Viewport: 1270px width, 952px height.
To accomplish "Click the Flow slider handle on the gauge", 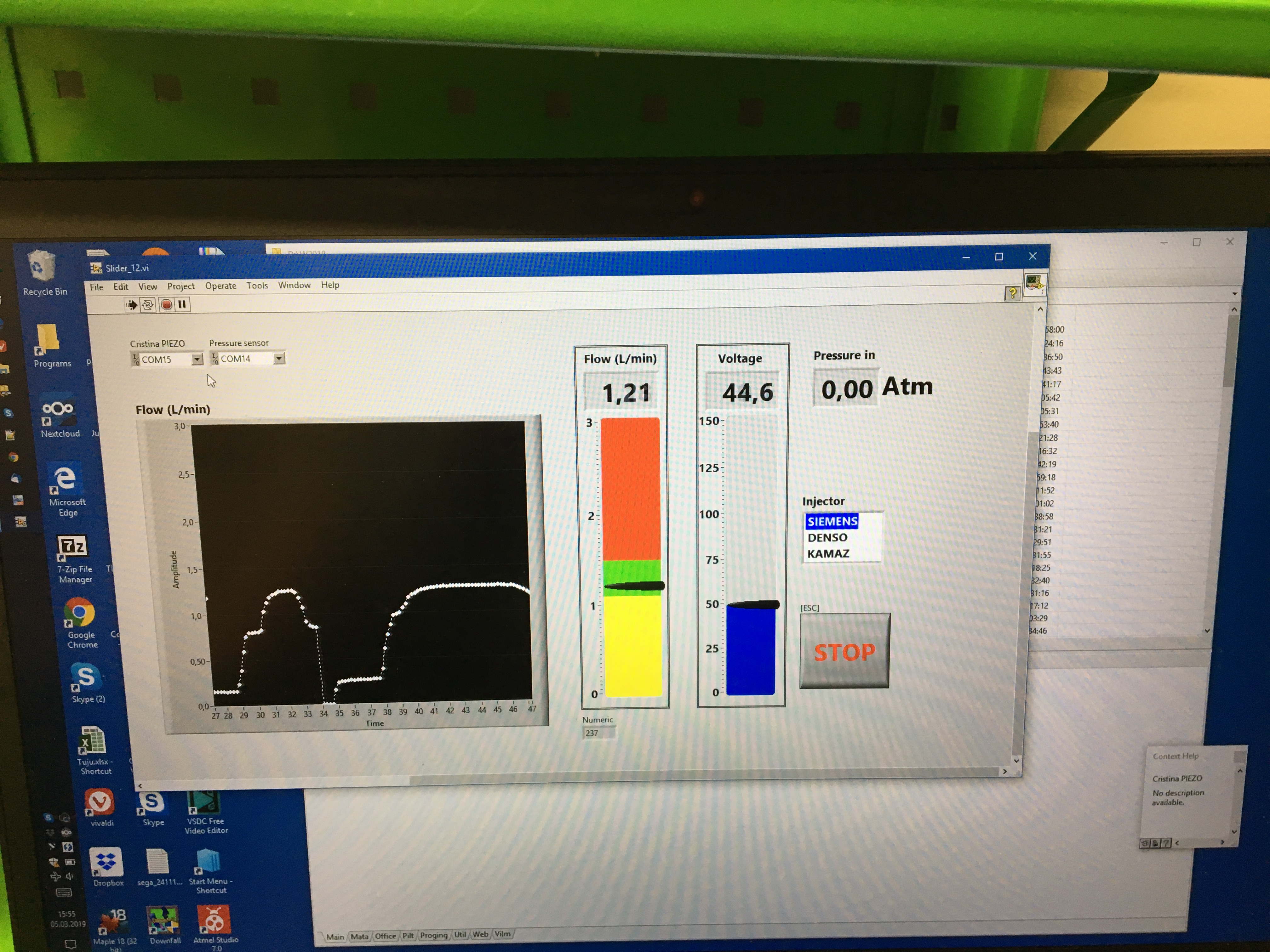I will point(634,586).
